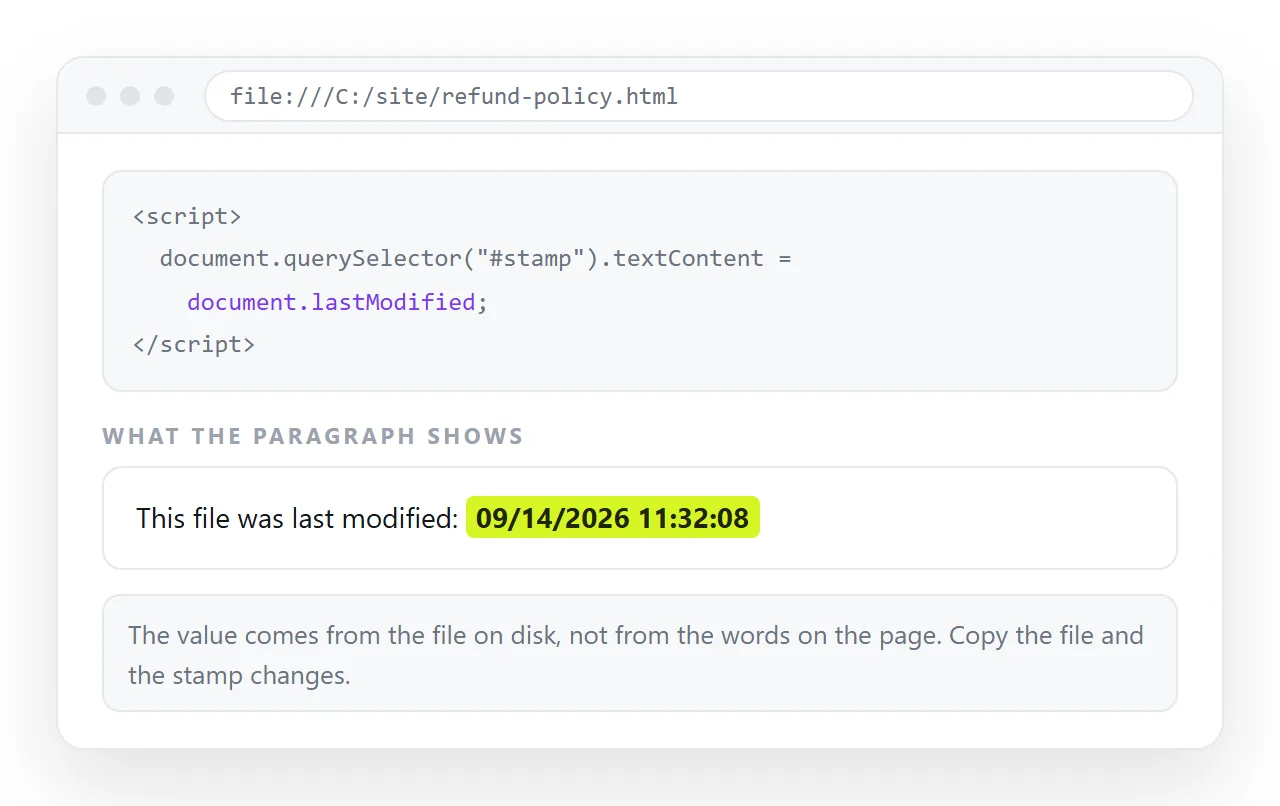The height and width of the screenshot is (806, 1280).
Task: Click the highlighted 09/14/2026 11:32:08 timestamp
Action: (x=612, y=518)
